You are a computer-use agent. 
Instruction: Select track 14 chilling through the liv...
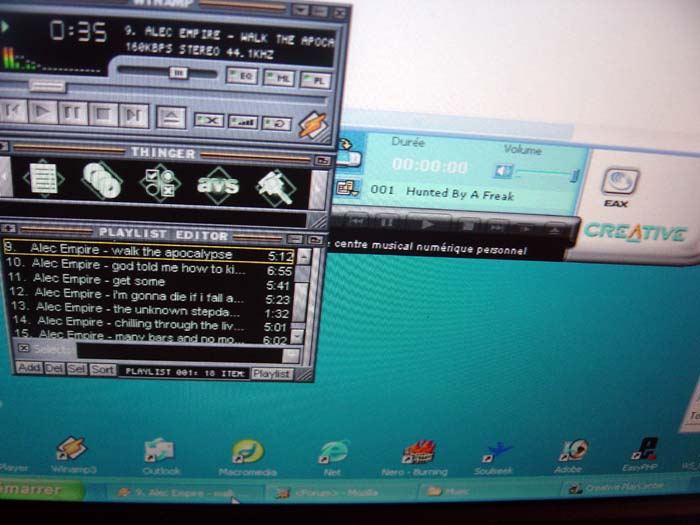[150, 323]
